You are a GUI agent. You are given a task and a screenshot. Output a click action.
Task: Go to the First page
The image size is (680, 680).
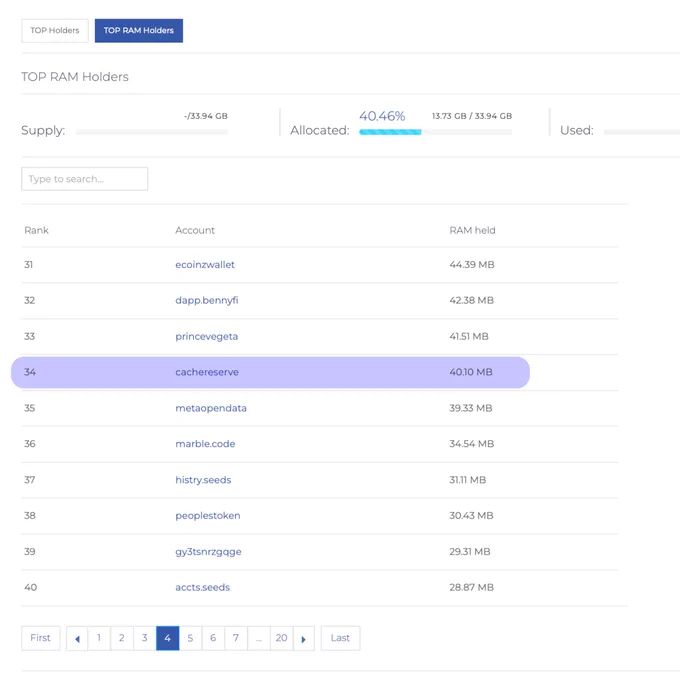tap(40, 638)
